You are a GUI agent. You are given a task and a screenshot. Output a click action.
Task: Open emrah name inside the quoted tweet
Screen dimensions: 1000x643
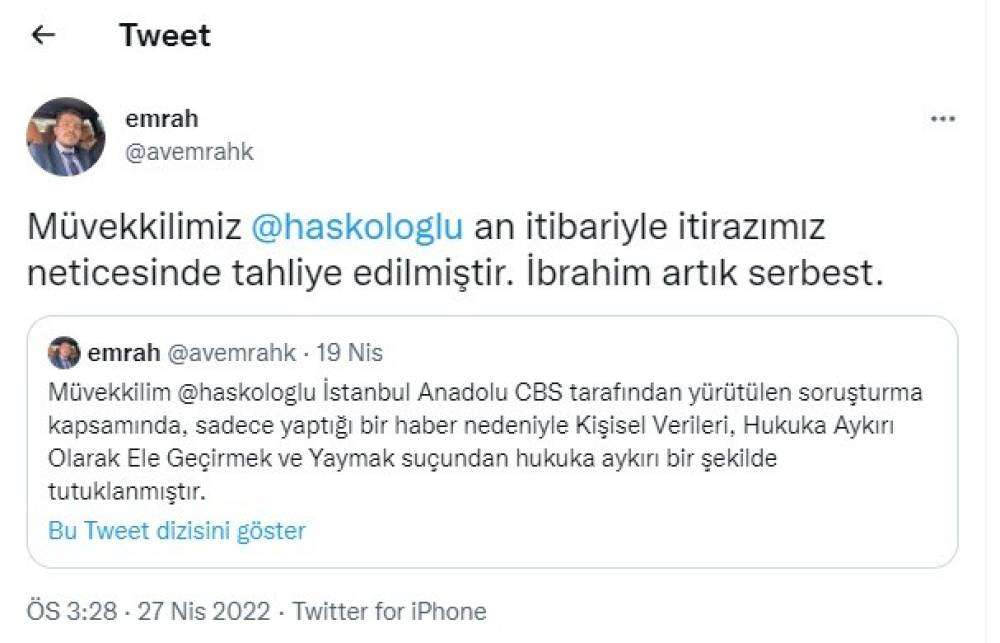(124, 353)
